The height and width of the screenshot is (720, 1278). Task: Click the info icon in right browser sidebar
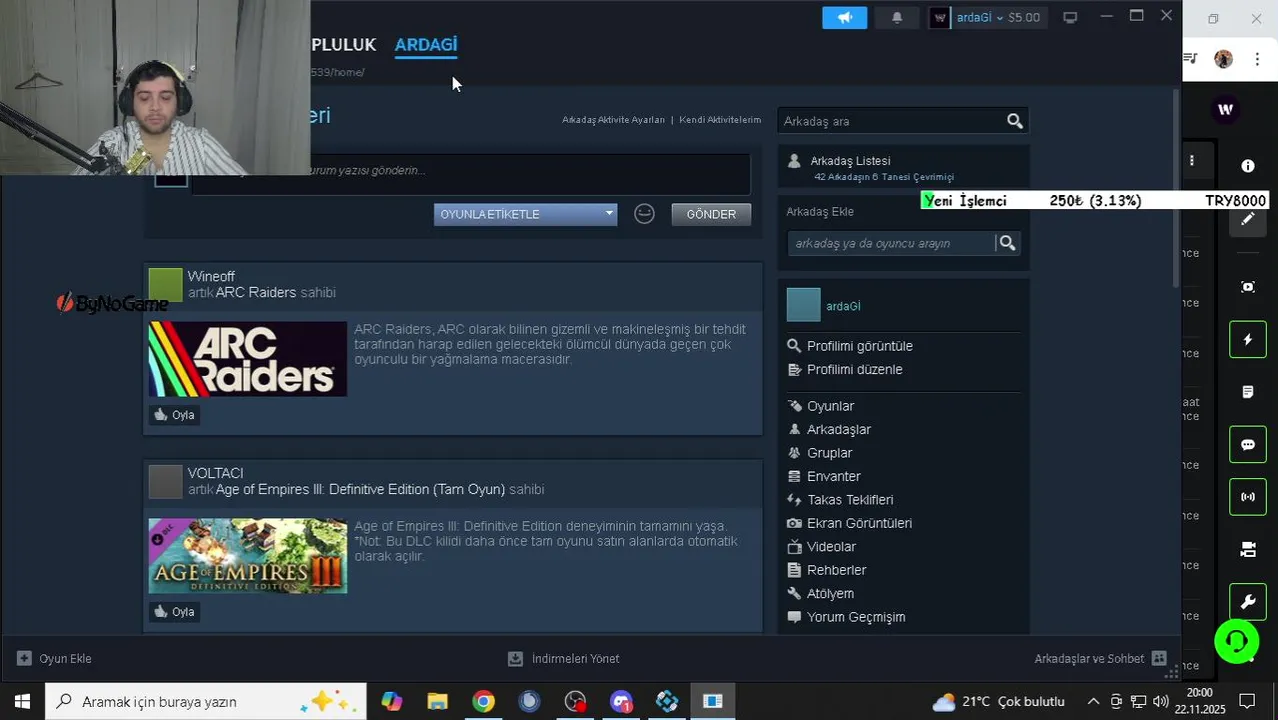tap(1248, 166)
